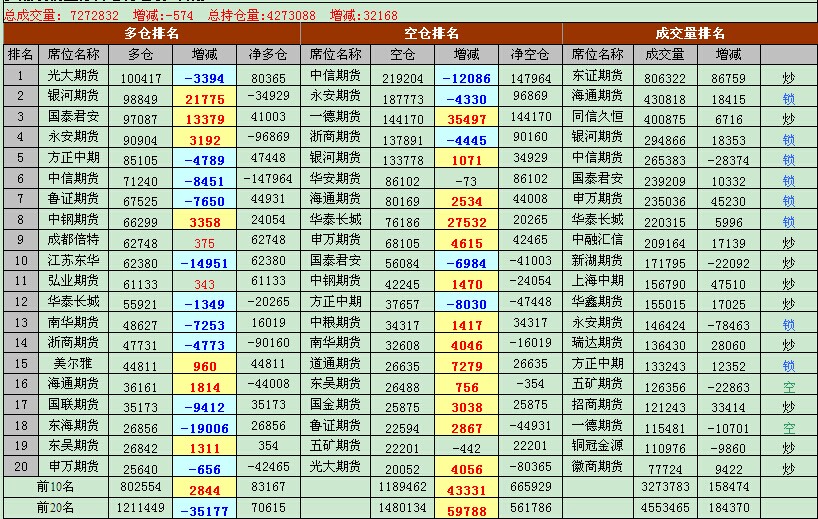Click top-20 volume change 184370
Image resolution: width=818 pixels, height=519 pixels.
(x=729, y=508)
